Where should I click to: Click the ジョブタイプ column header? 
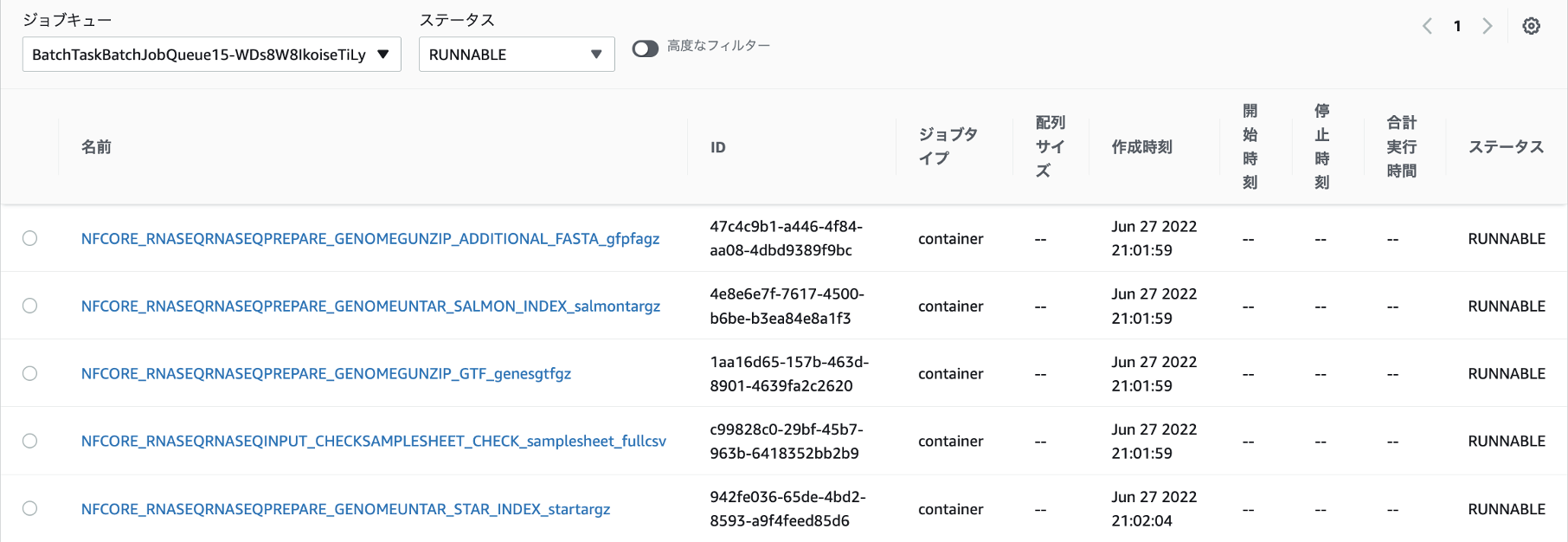[x=948, y=146]
